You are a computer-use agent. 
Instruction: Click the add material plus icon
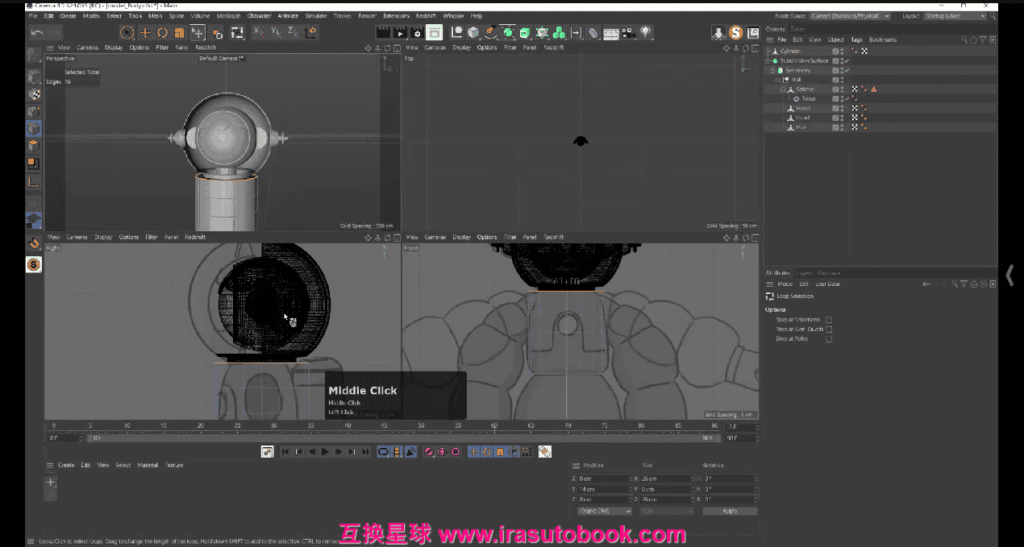(50, 482)
